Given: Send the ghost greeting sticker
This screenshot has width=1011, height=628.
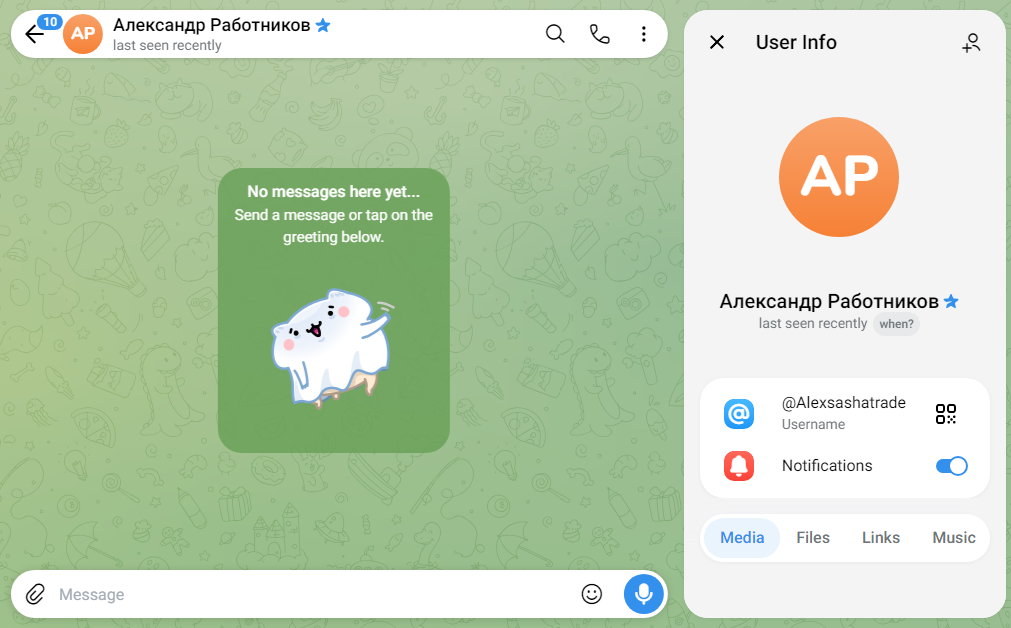Looking at the screenshot, I should coord(333,348).
